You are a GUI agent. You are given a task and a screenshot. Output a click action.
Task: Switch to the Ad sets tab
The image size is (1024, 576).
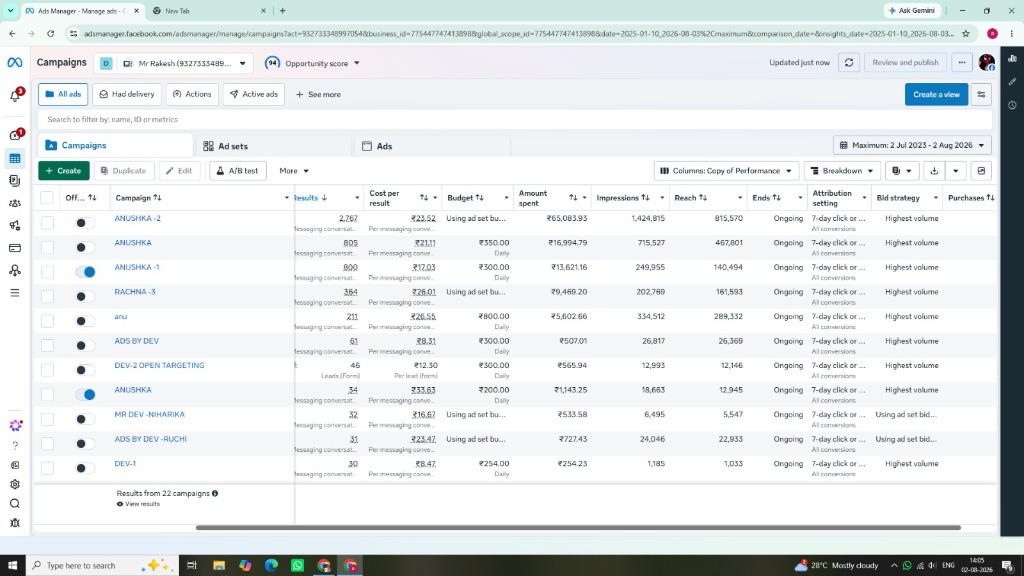tap(273, 146)
